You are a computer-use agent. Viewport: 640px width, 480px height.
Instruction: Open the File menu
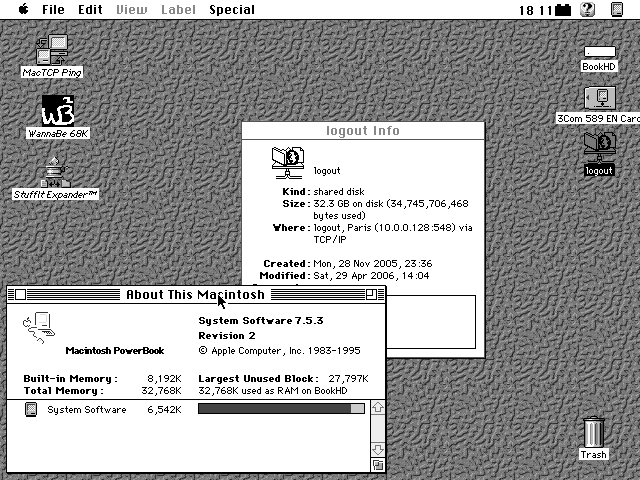(53, 10)
